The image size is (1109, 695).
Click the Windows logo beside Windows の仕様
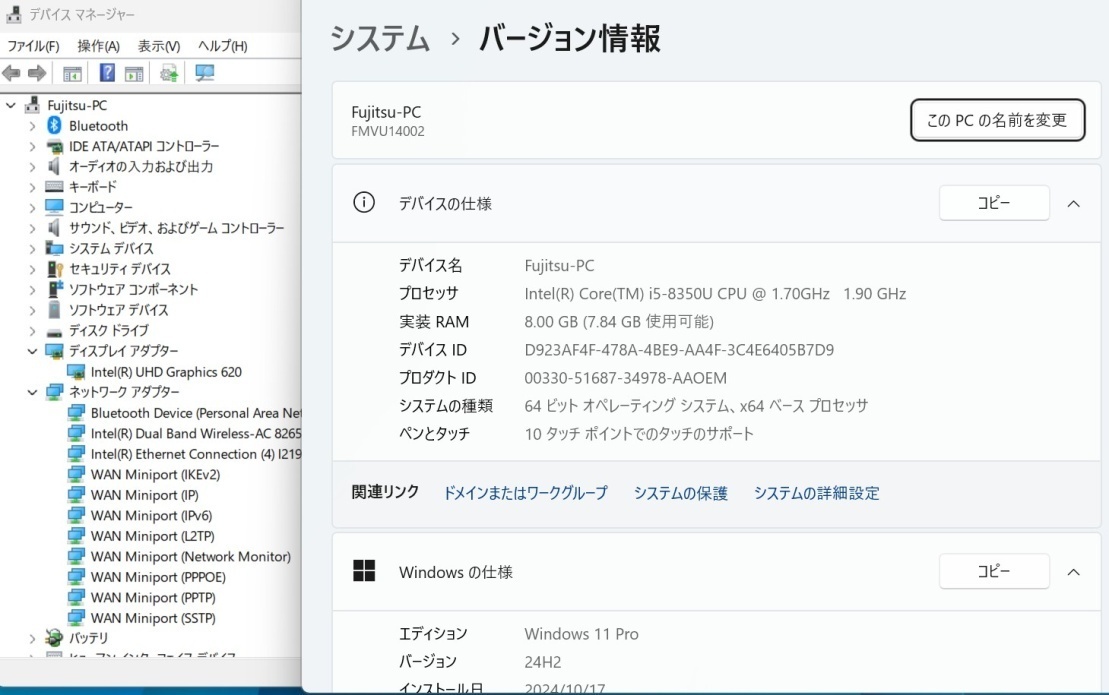pyautogui.click(x=364, y=571)
